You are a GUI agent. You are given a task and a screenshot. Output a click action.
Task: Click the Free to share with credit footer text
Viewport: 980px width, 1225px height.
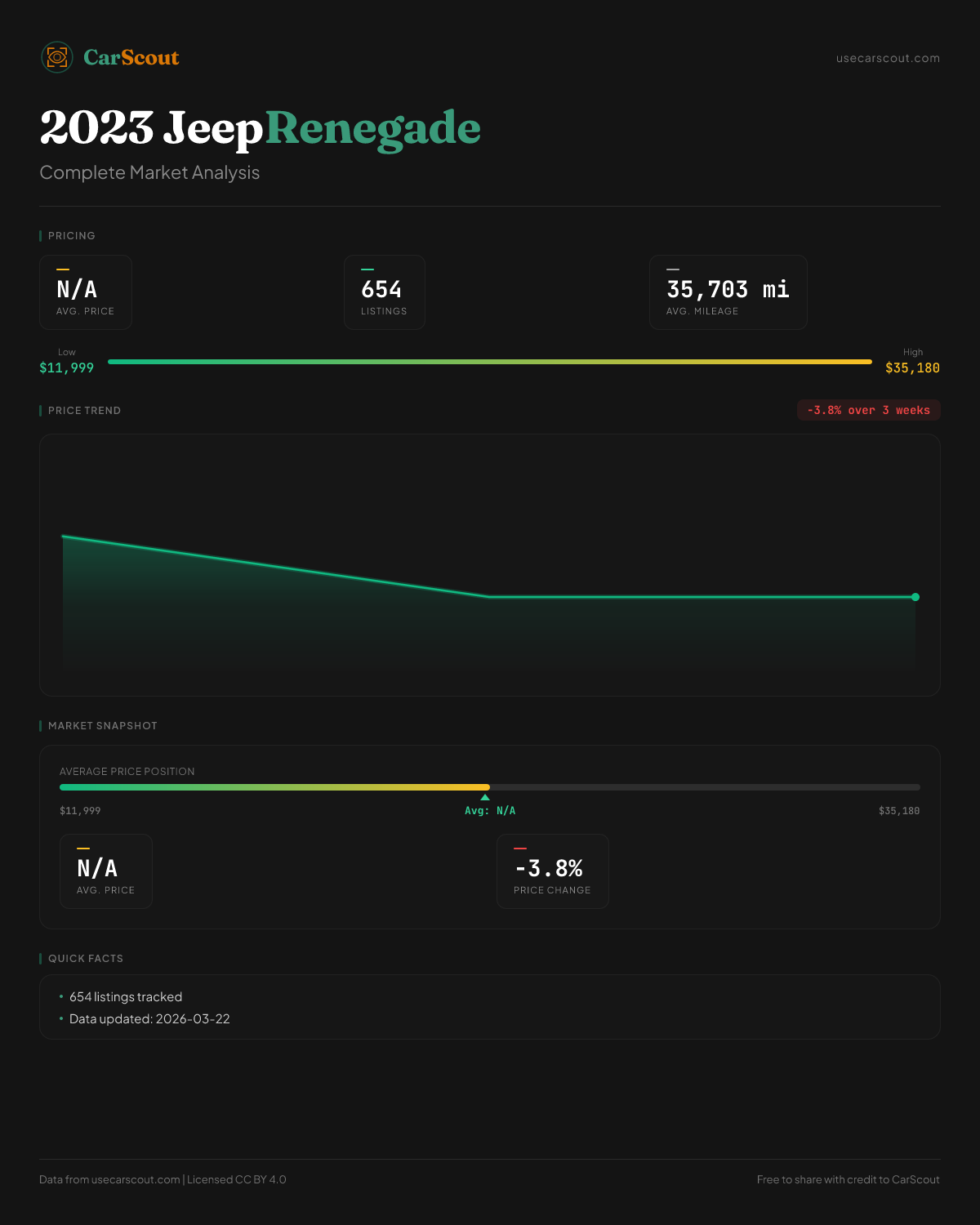(x=848, y=1179)
